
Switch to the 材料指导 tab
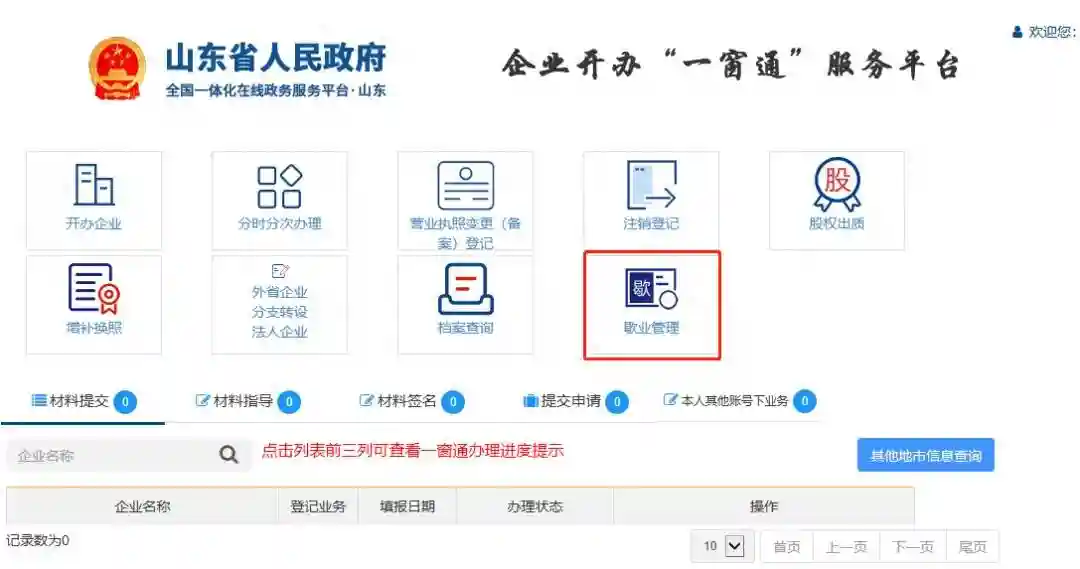click(x=248, y=401)
